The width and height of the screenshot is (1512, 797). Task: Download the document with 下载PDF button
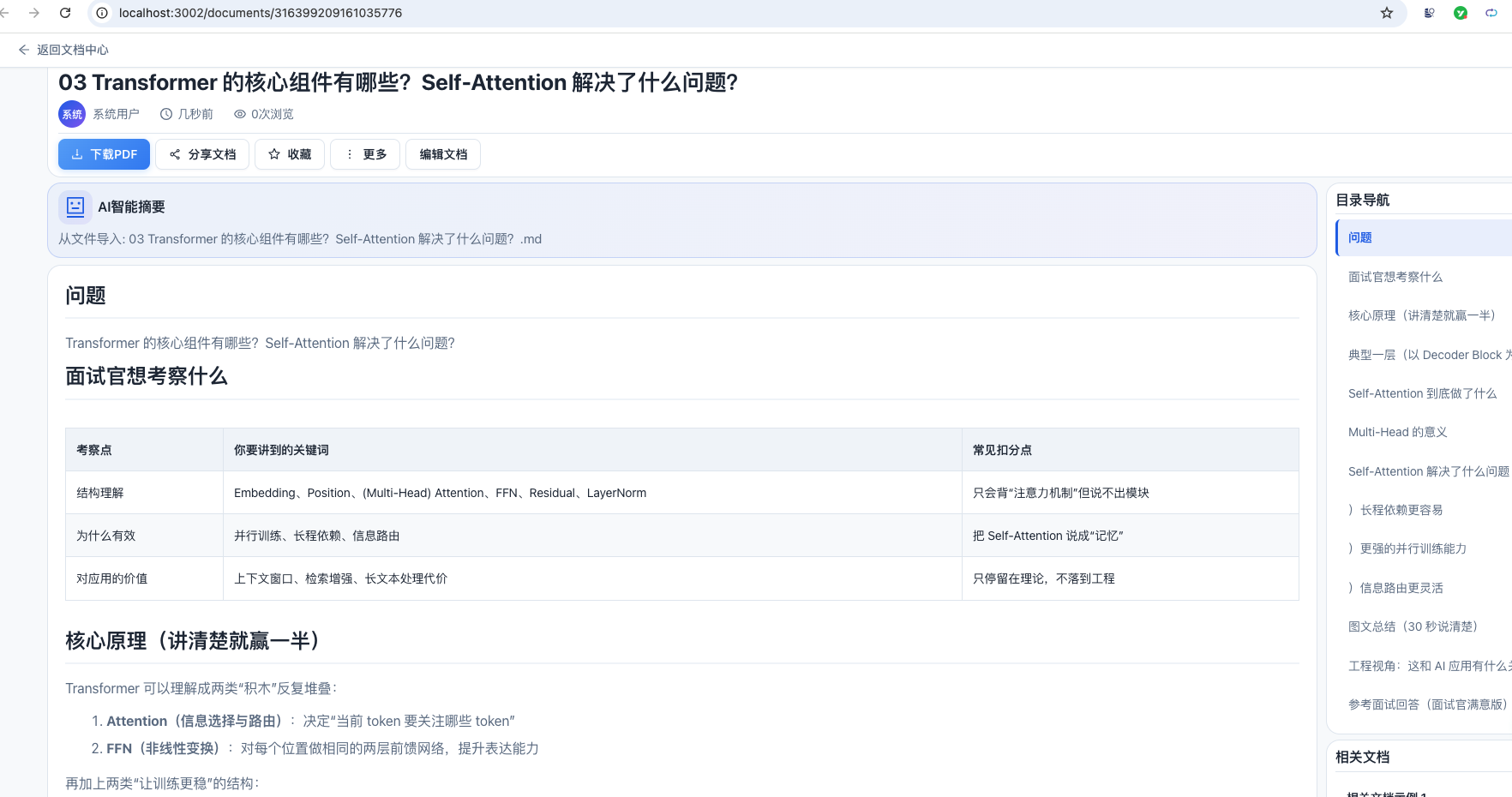click(104, 154)
